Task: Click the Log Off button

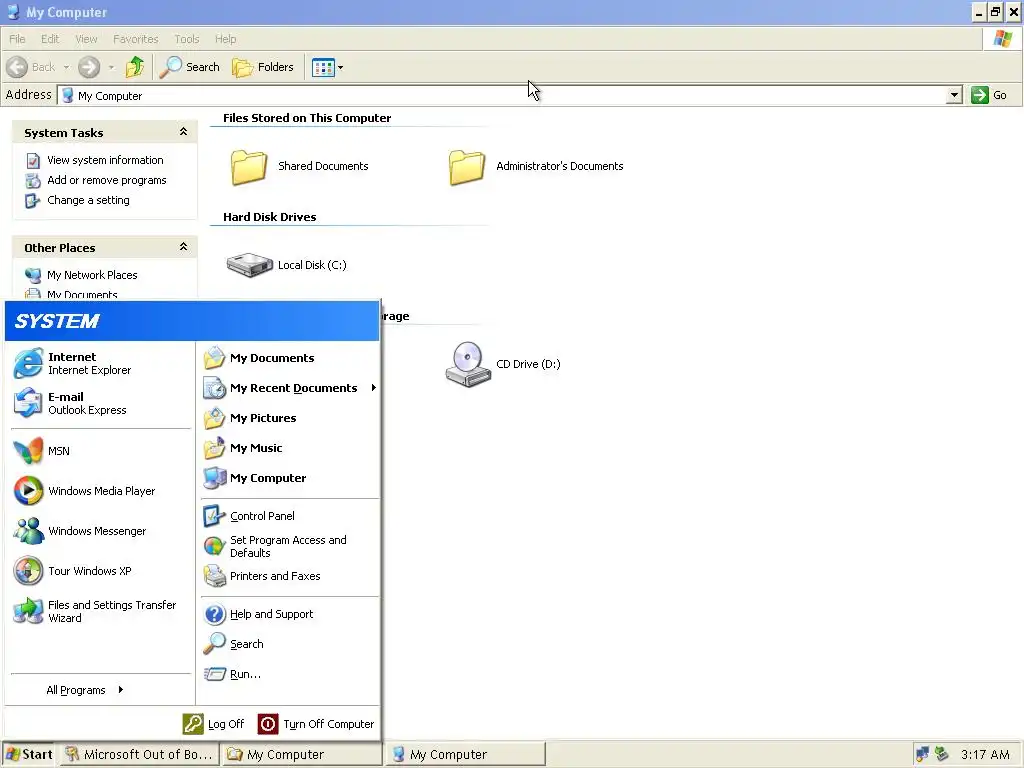Action: (214, 724)
